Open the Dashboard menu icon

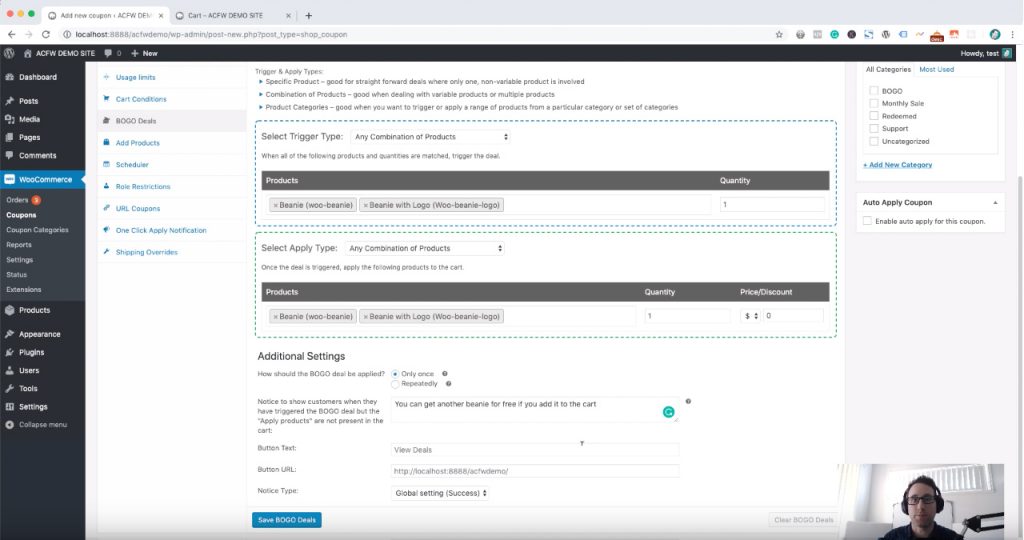tap(9, 77)
